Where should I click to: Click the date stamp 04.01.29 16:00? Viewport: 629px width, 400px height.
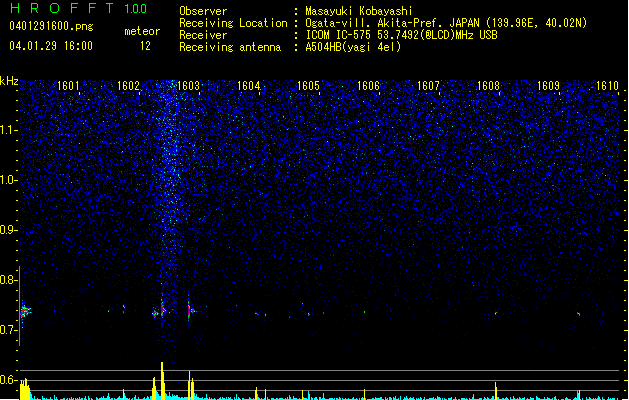coord(51,46)
